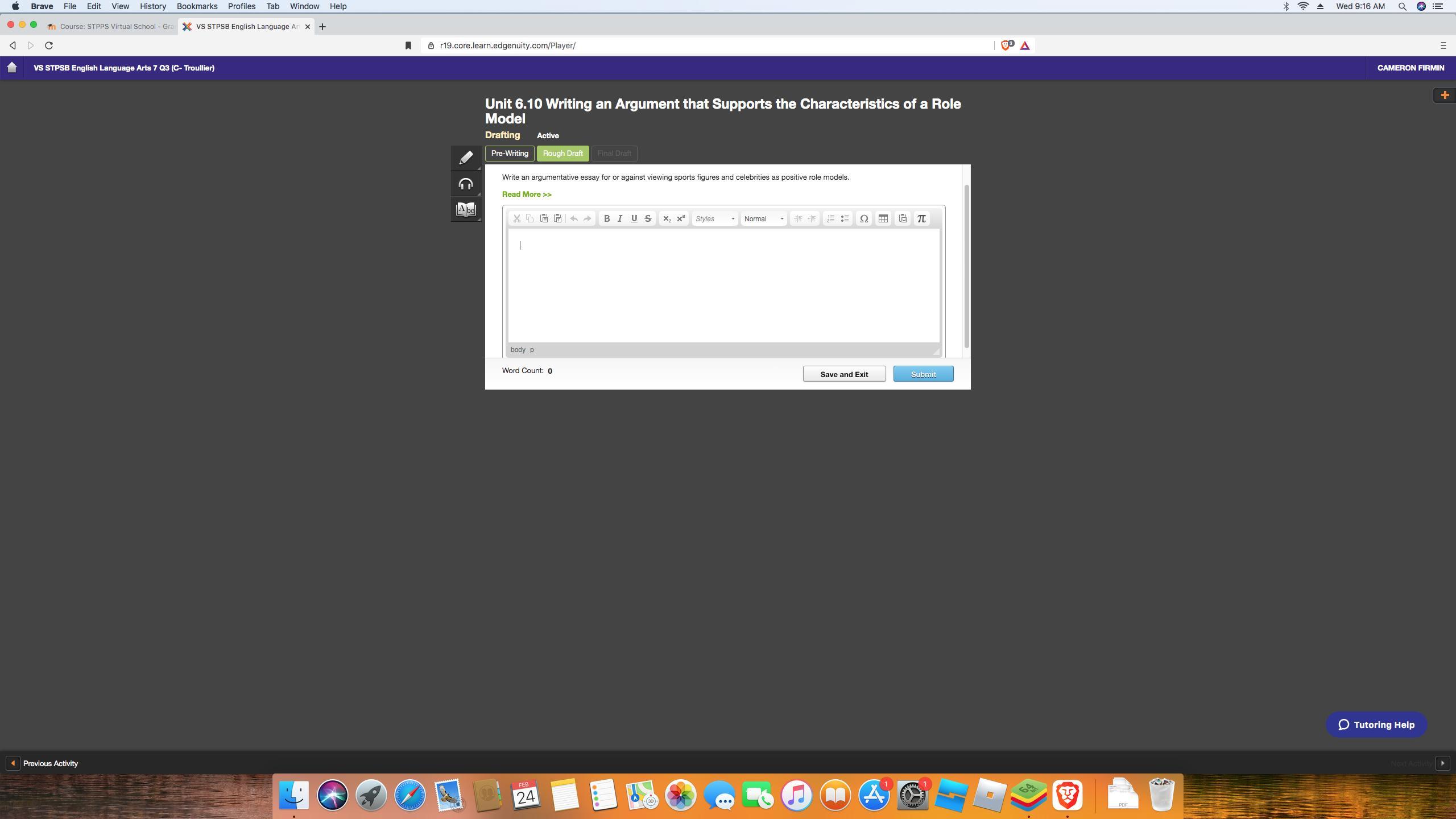Open the Normal paragraph format dropdown
This screenshot has height=819, width=1456.
pos(763,218)
